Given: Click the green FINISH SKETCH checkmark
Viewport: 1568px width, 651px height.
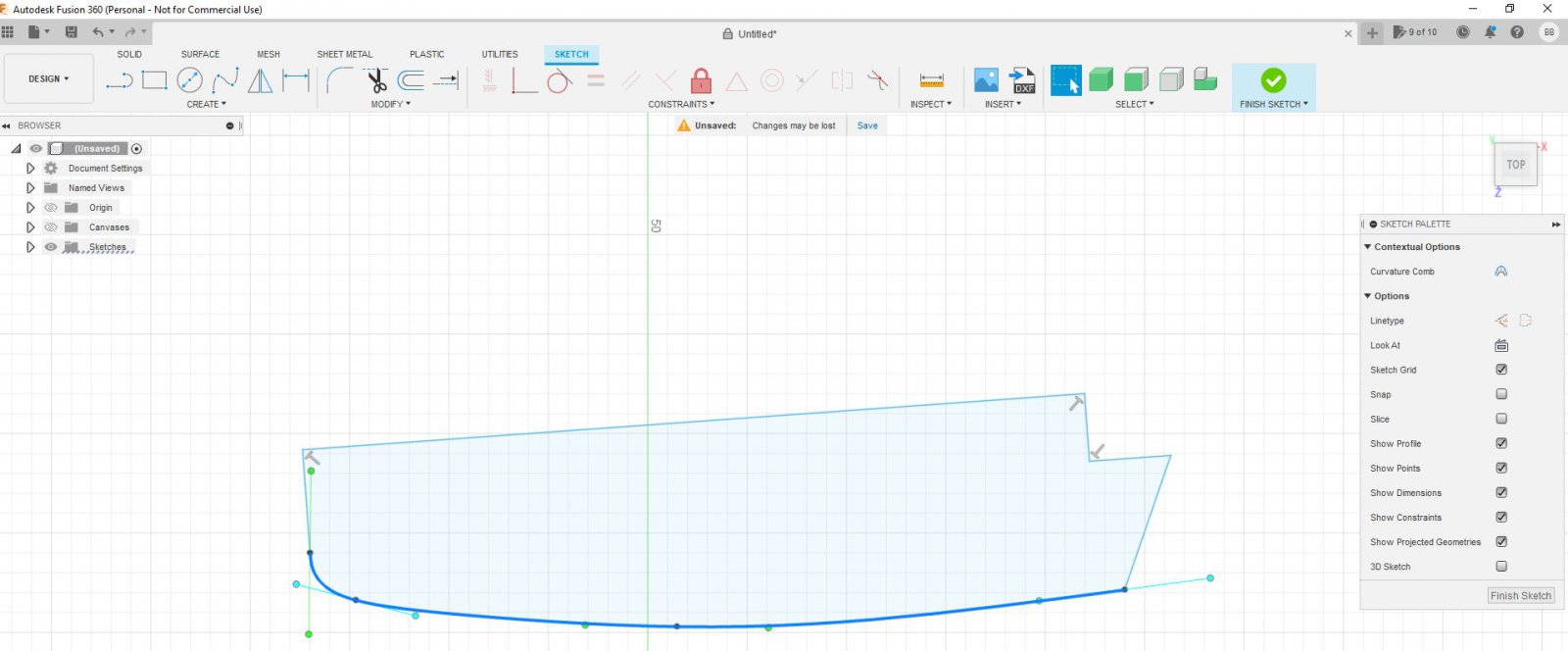Looking at the screenshot, I should click(1273, 80).
